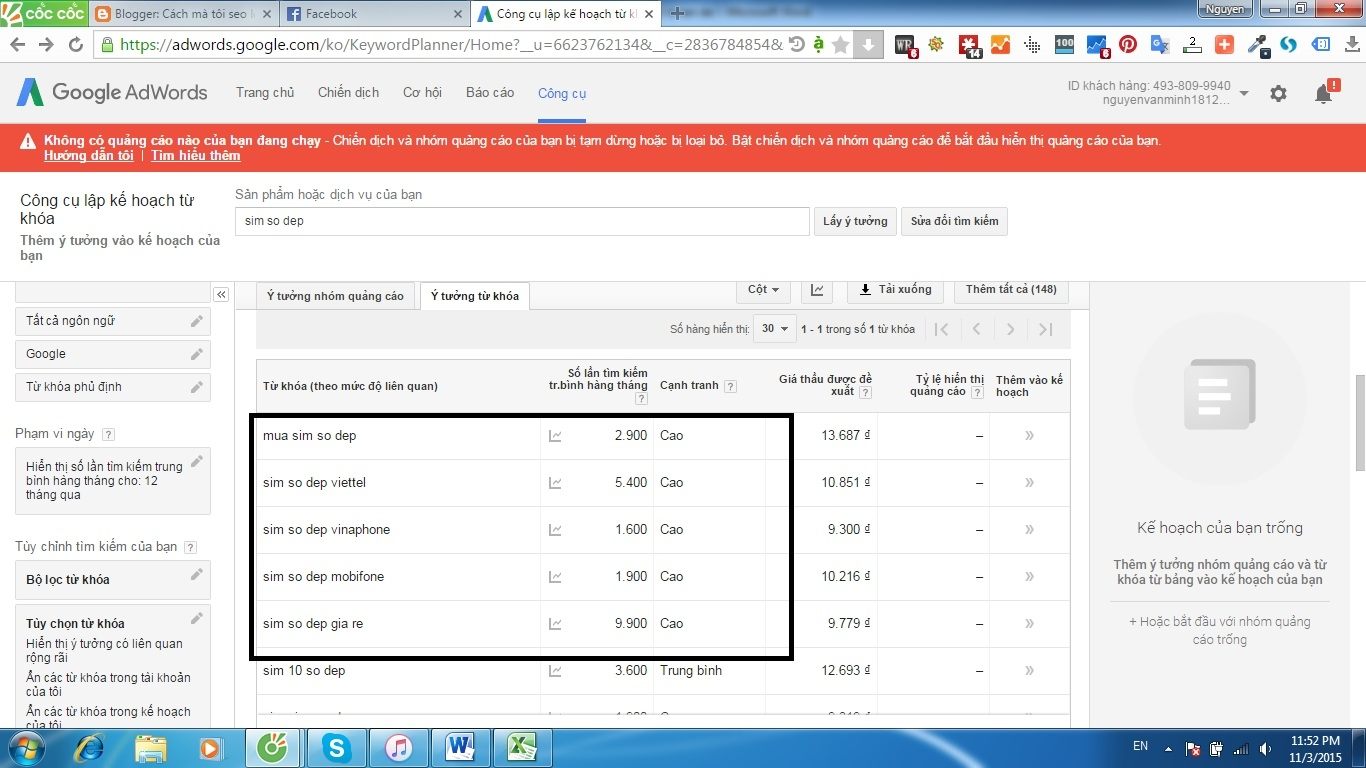
Task: Open the AdWords notifications bell
Action: 1323,93
